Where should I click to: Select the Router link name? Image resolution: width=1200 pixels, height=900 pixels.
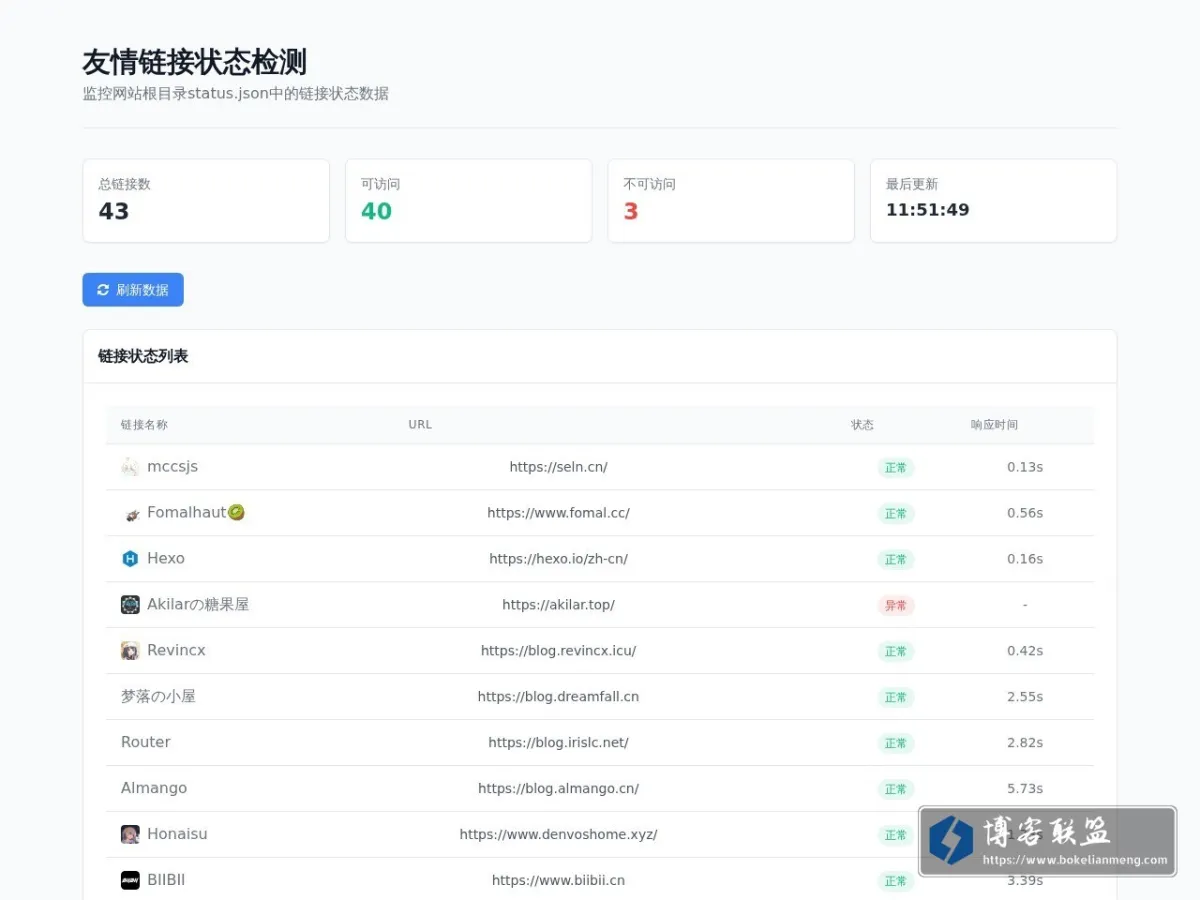[x=146, y=743]
